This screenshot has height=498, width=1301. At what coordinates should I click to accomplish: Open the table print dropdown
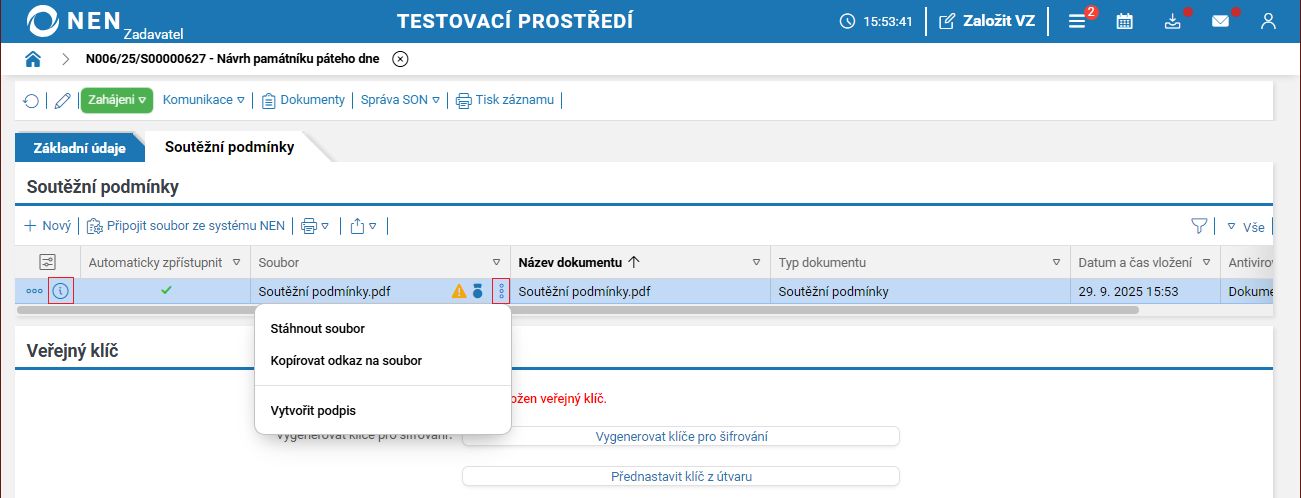(x=315, y=226)
